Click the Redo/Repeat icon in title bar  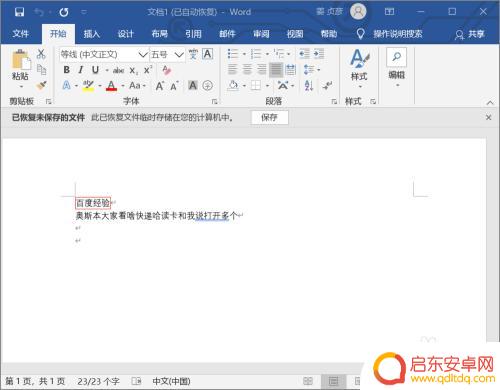(64, 12)
